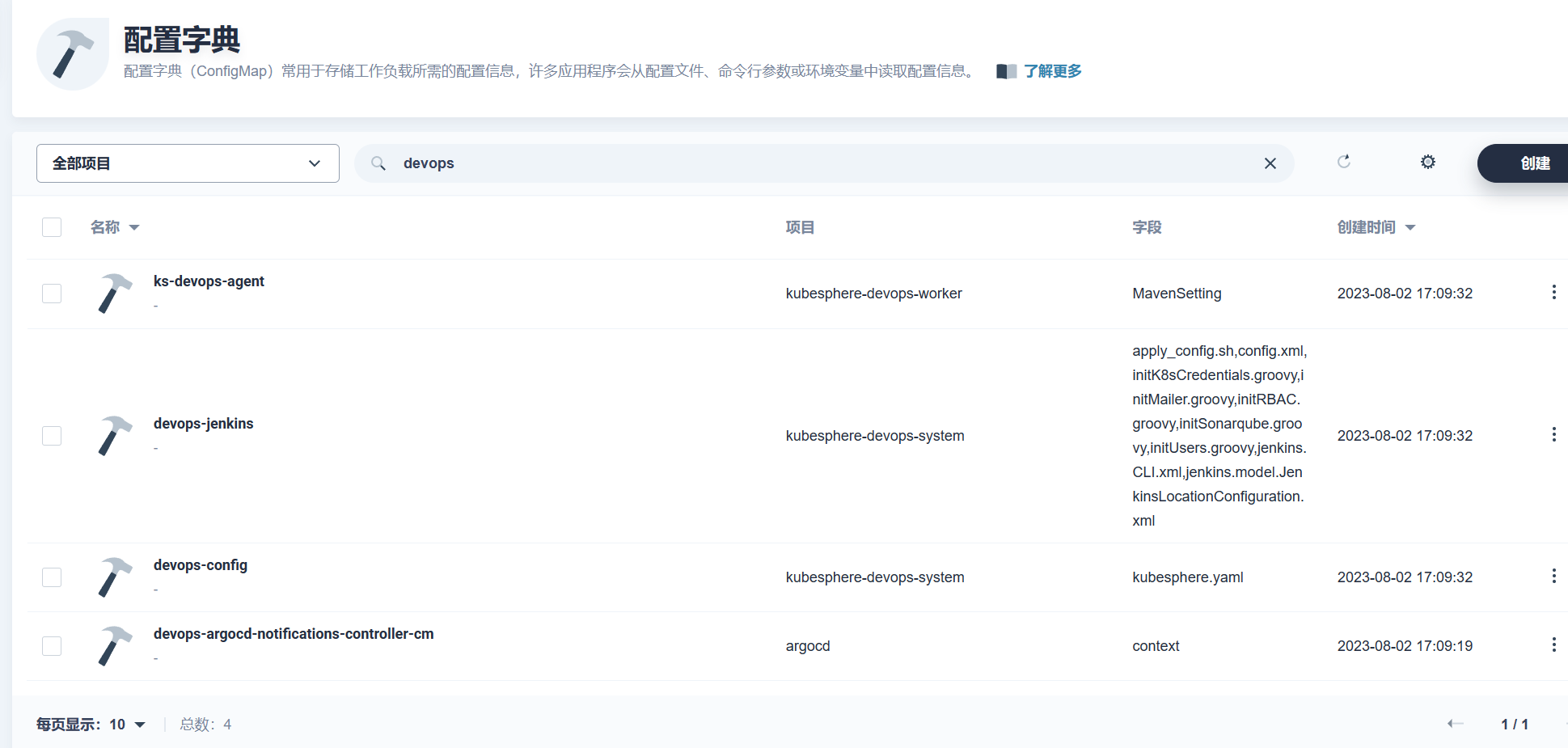This screenshot has height=748, width=1568.
Task: Check the ks-devops-agent row checkbox
Action: pyautogui.click(x=52, y=294)
